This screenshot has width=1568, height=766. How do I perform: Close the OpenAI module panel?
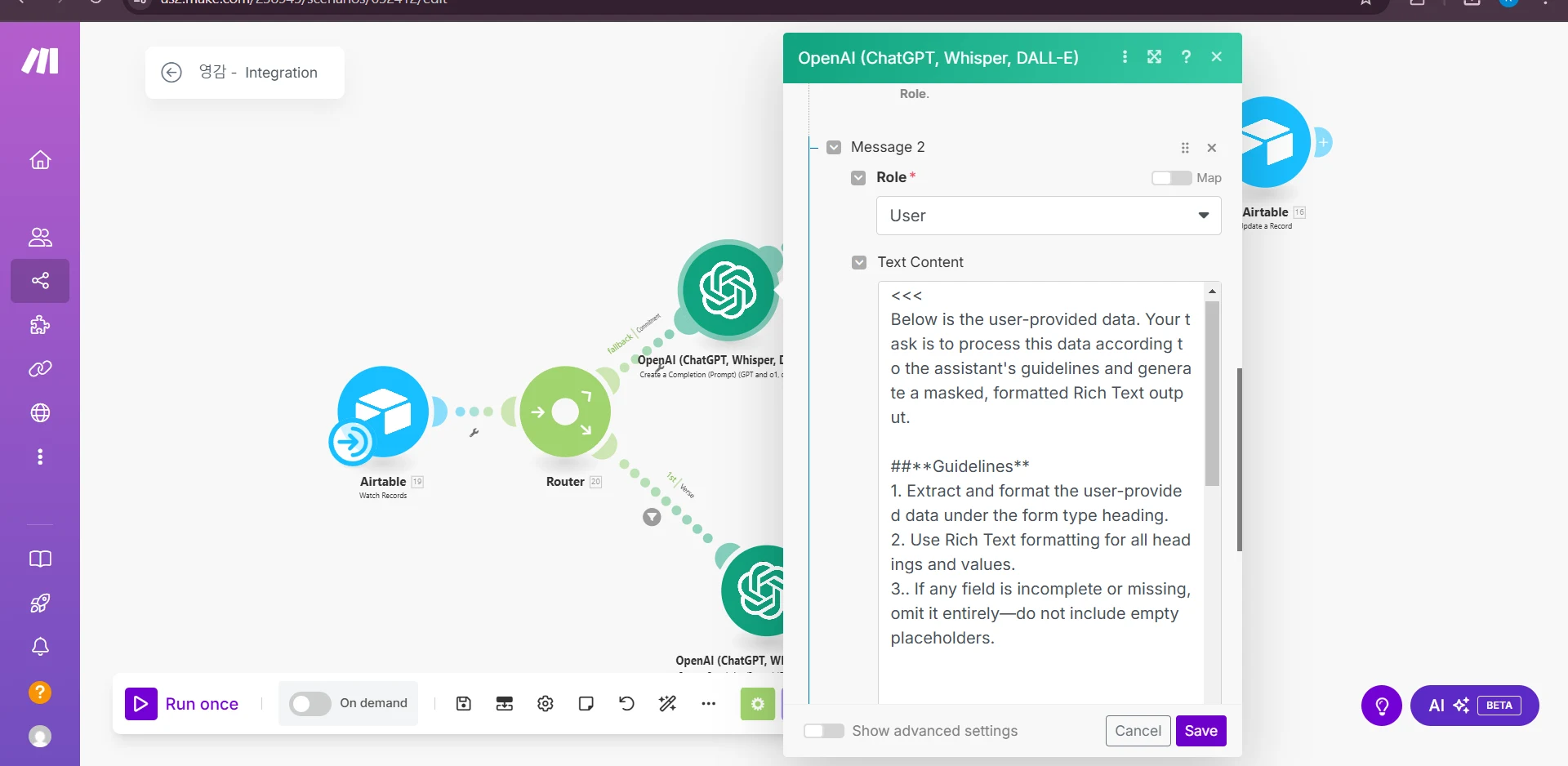click(x=1217, y=57)
